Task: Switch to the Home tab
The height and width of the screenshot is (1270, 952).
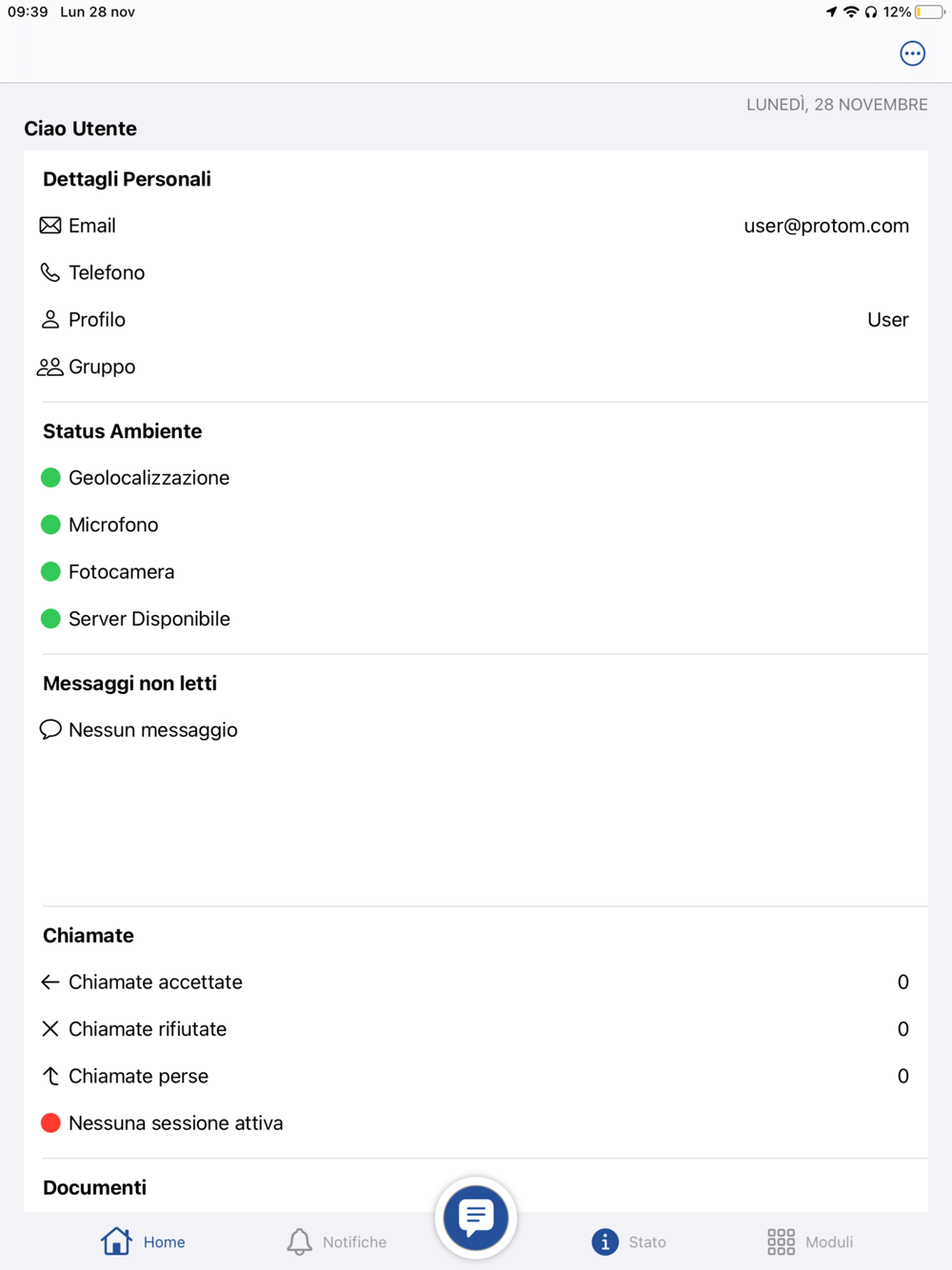Action: (144, 1241)
